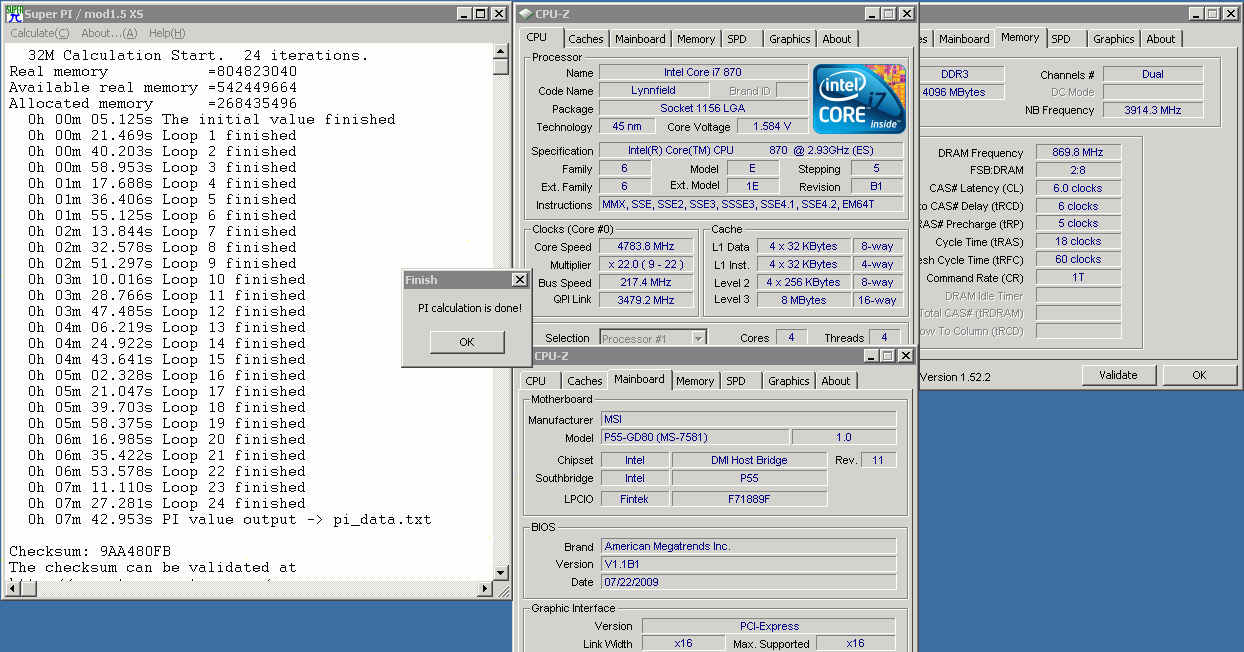Image resolution: width=1244 pixels, height=652 pixels.
Task: Click the Super PI scrollbar down arrow
Action: coord(501,573)
